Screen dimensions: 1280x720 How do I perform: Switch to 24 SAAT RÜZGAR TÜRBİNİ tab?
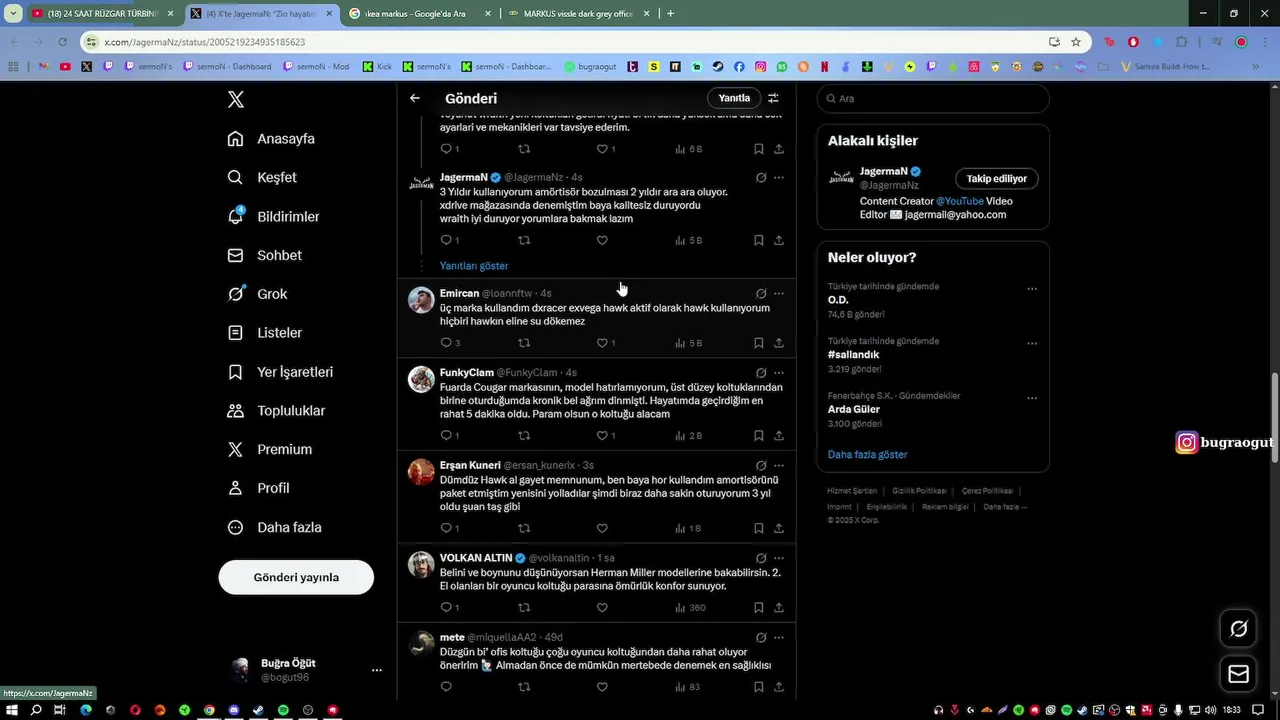click(102, 14)
